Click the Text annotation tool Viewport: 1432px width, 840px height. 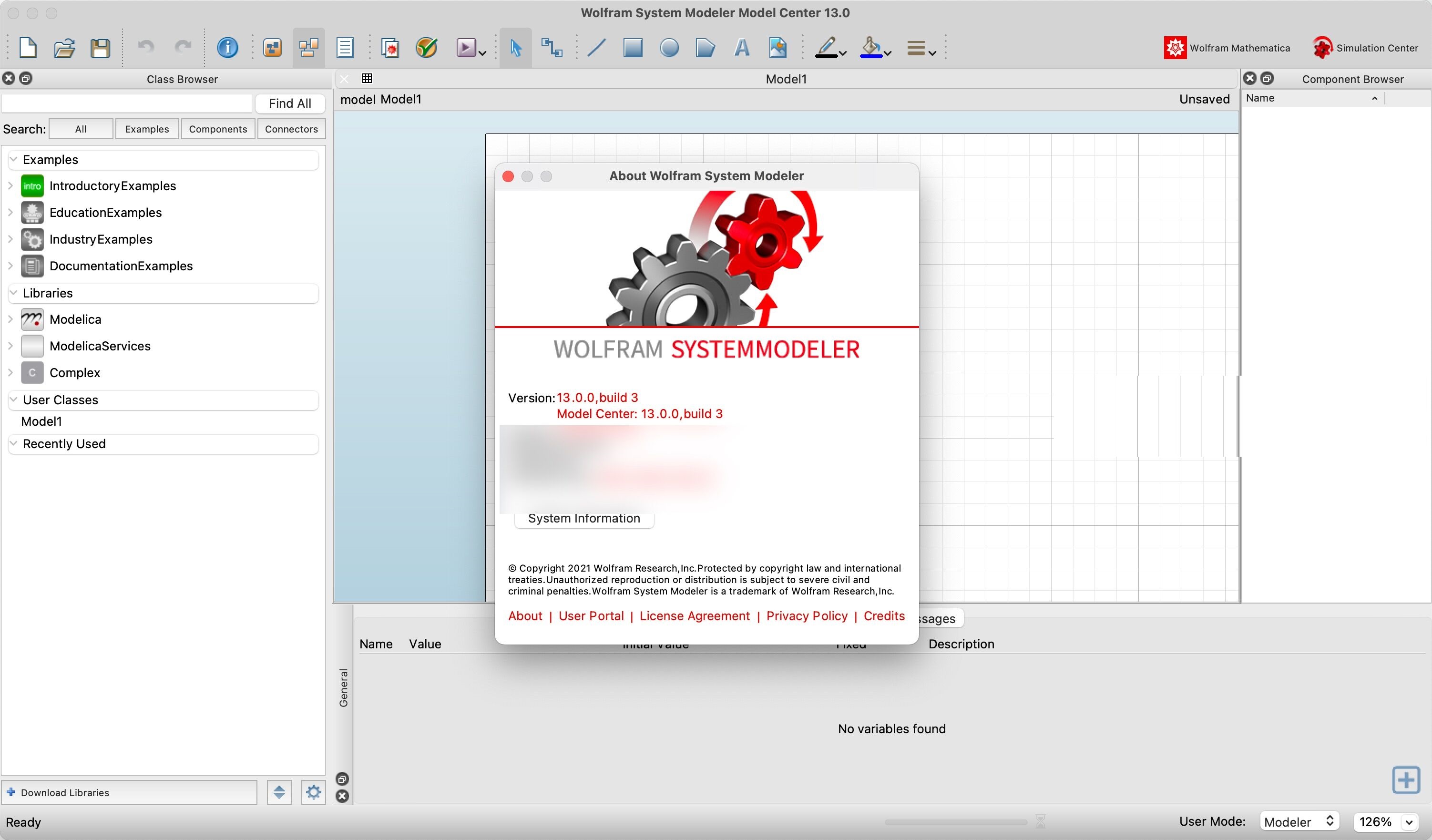741,47
